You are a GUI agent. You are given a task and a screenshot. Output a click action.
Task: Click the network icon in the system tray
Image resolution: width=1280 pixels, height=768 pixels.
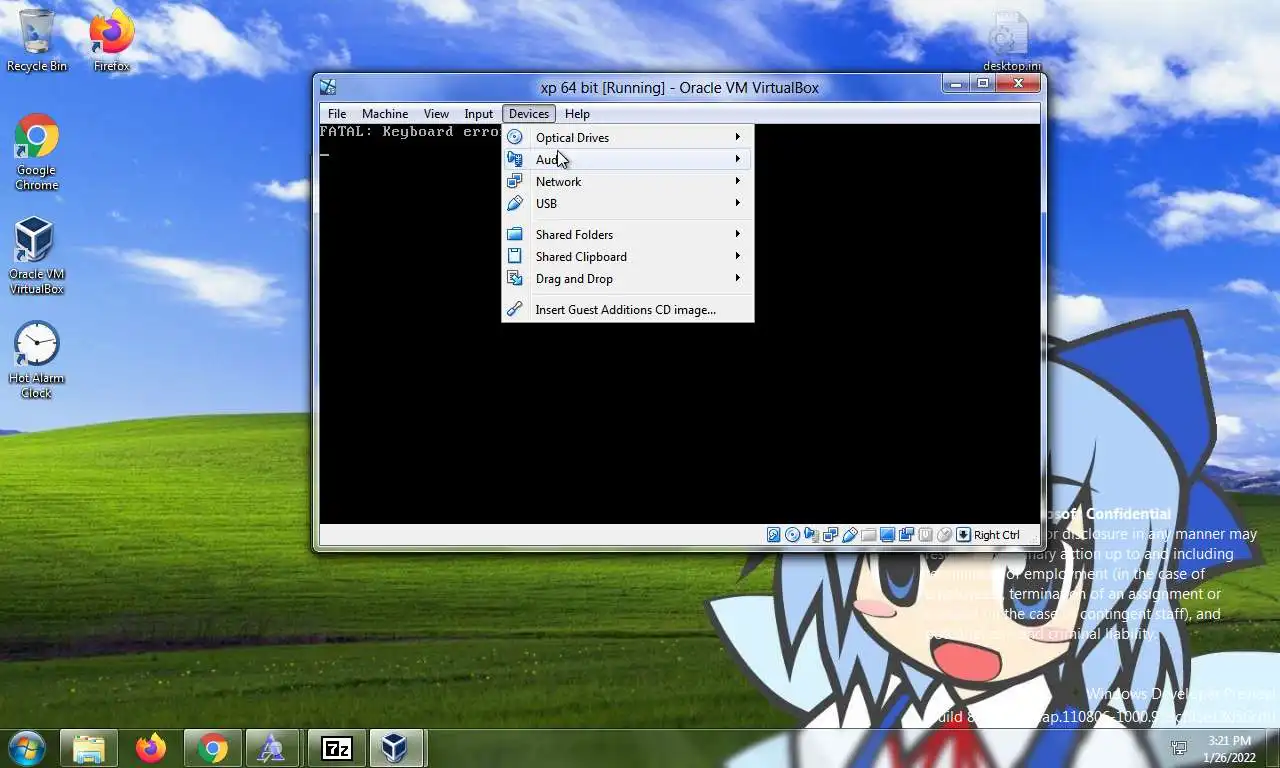(x=1179, y=747)
